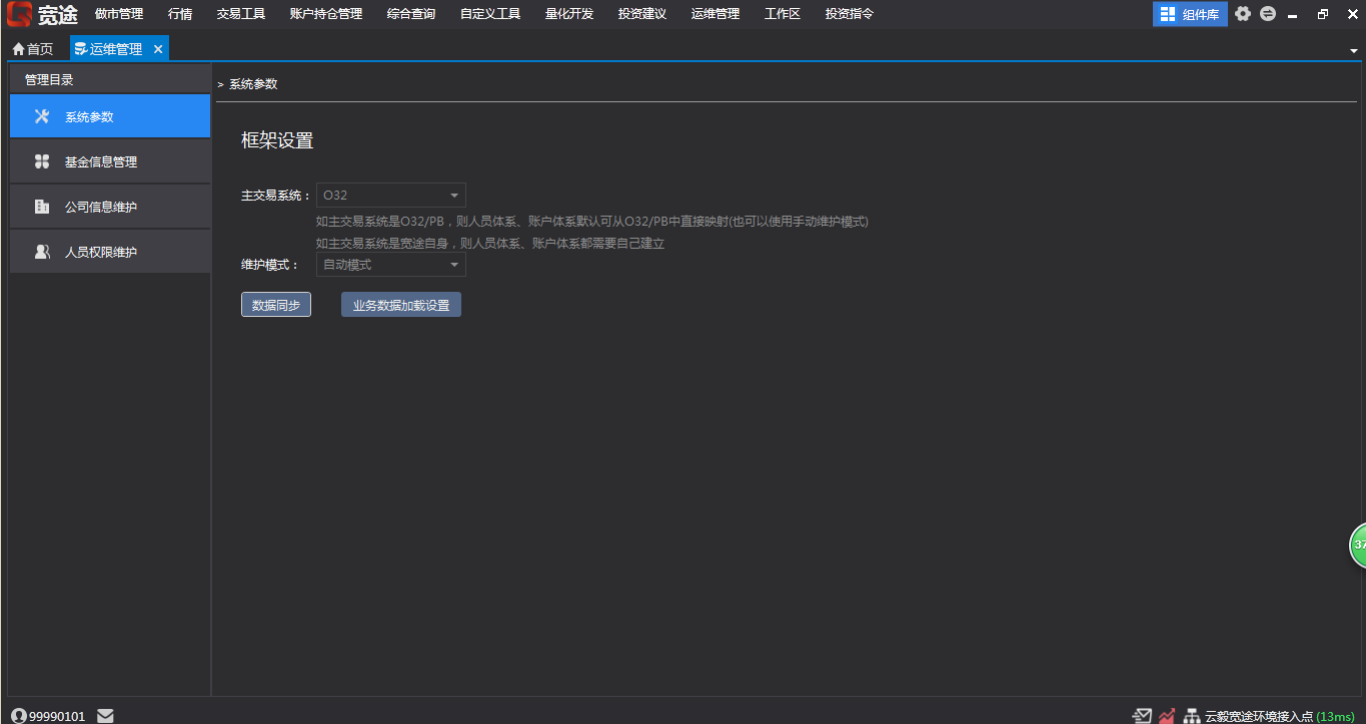
Task: Open the 交易工具 menu
Action: click(x=241, y=14)
